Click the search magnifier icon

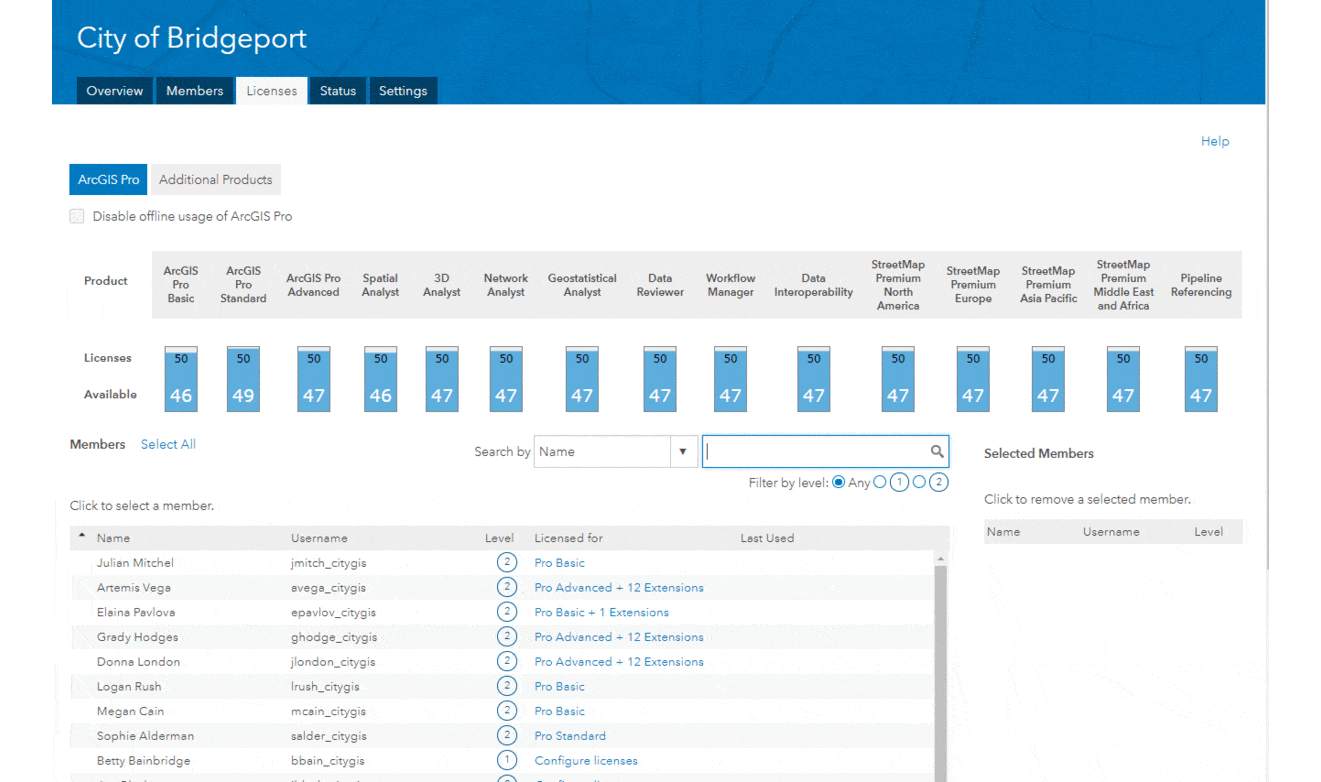pos(937,451)
